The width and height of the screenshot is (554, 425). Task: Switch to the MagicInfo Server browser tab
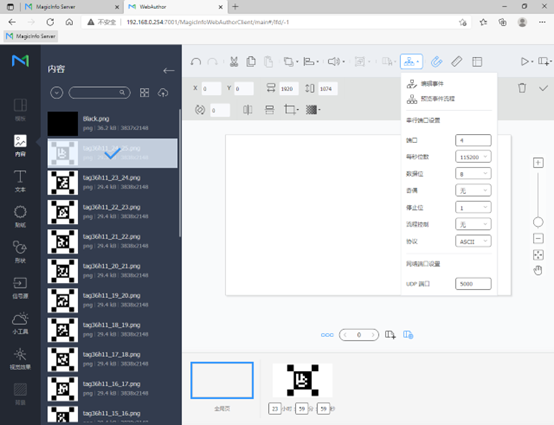pyautogui.click(x=72, y=7)
